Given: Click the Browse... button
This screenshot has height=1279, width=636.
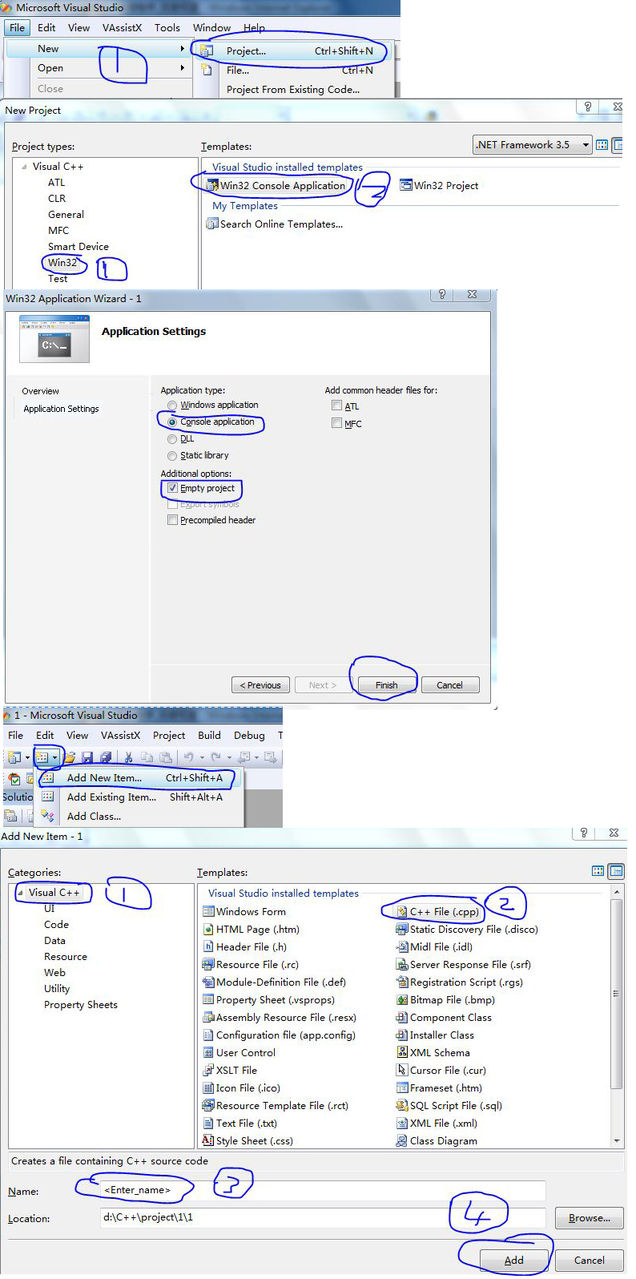Looking at the screenshot, I should pos(589,1218).
